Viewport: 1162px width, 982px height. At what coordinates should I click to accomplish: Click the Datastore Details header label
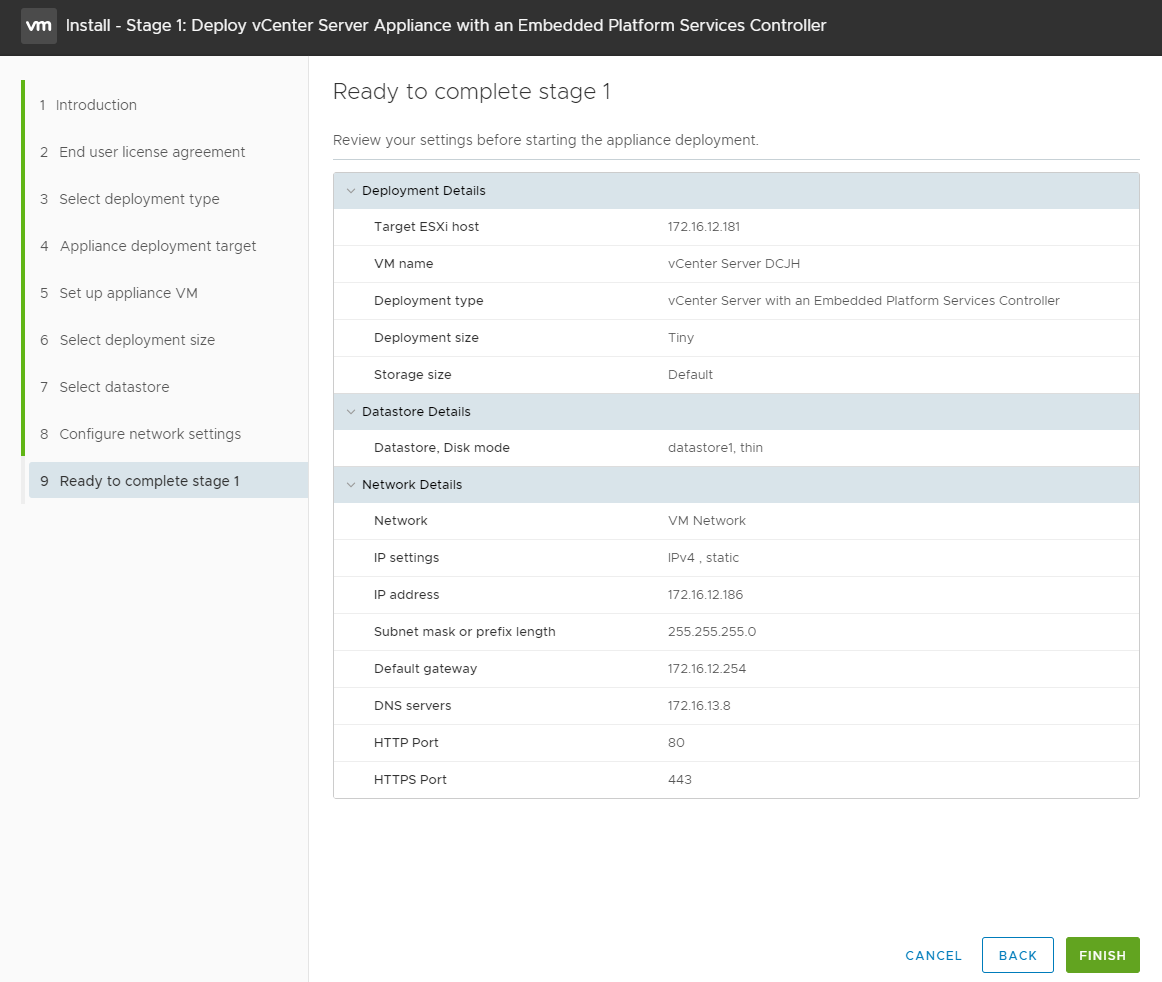click(x=416, y=411)
